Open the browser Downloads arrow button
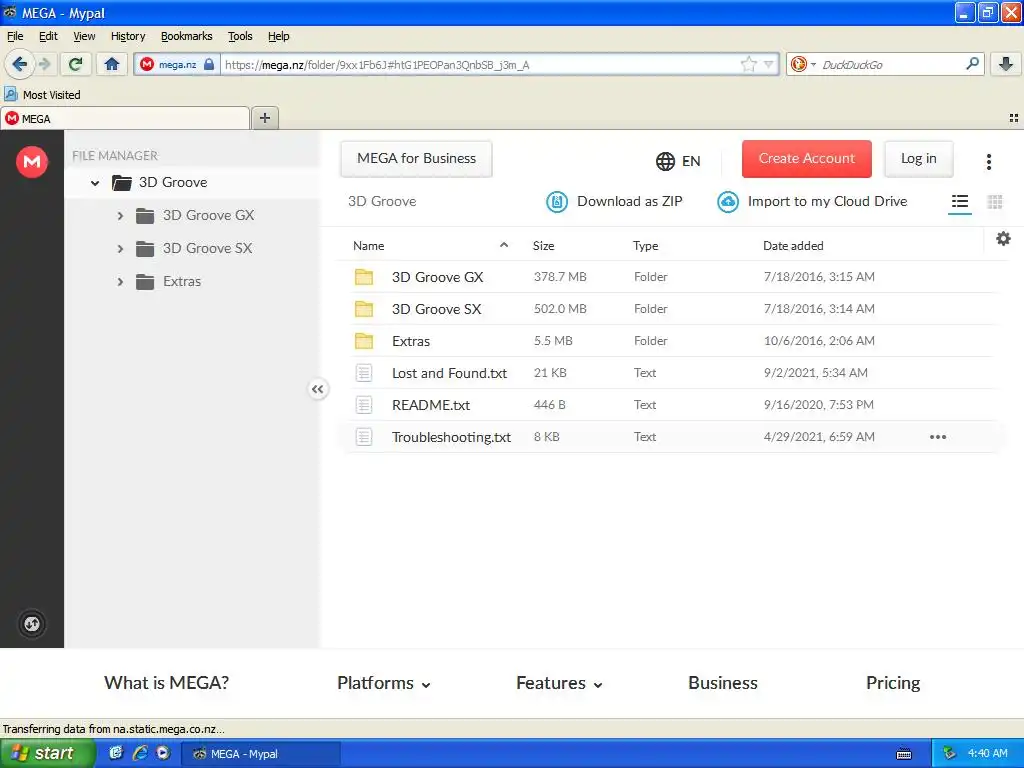The width and height of the screenshot is (1024, 768). point(1006,64)
